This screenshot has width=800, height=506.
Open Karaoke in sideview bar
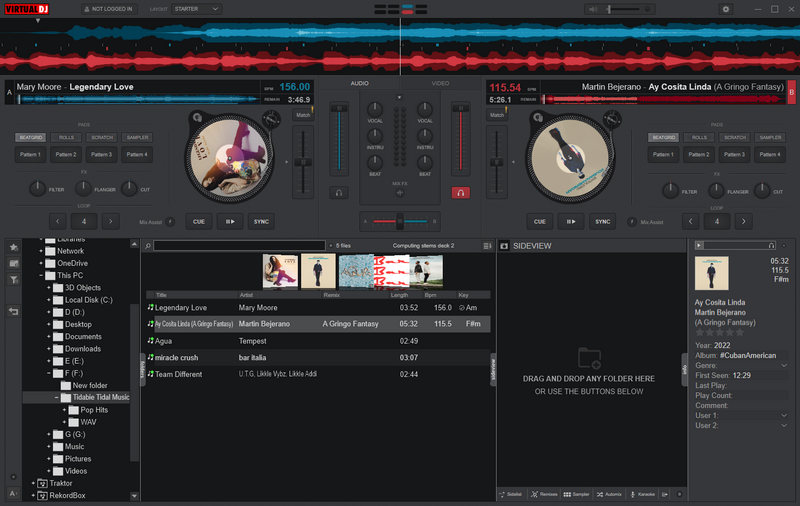tap(642, 494)
